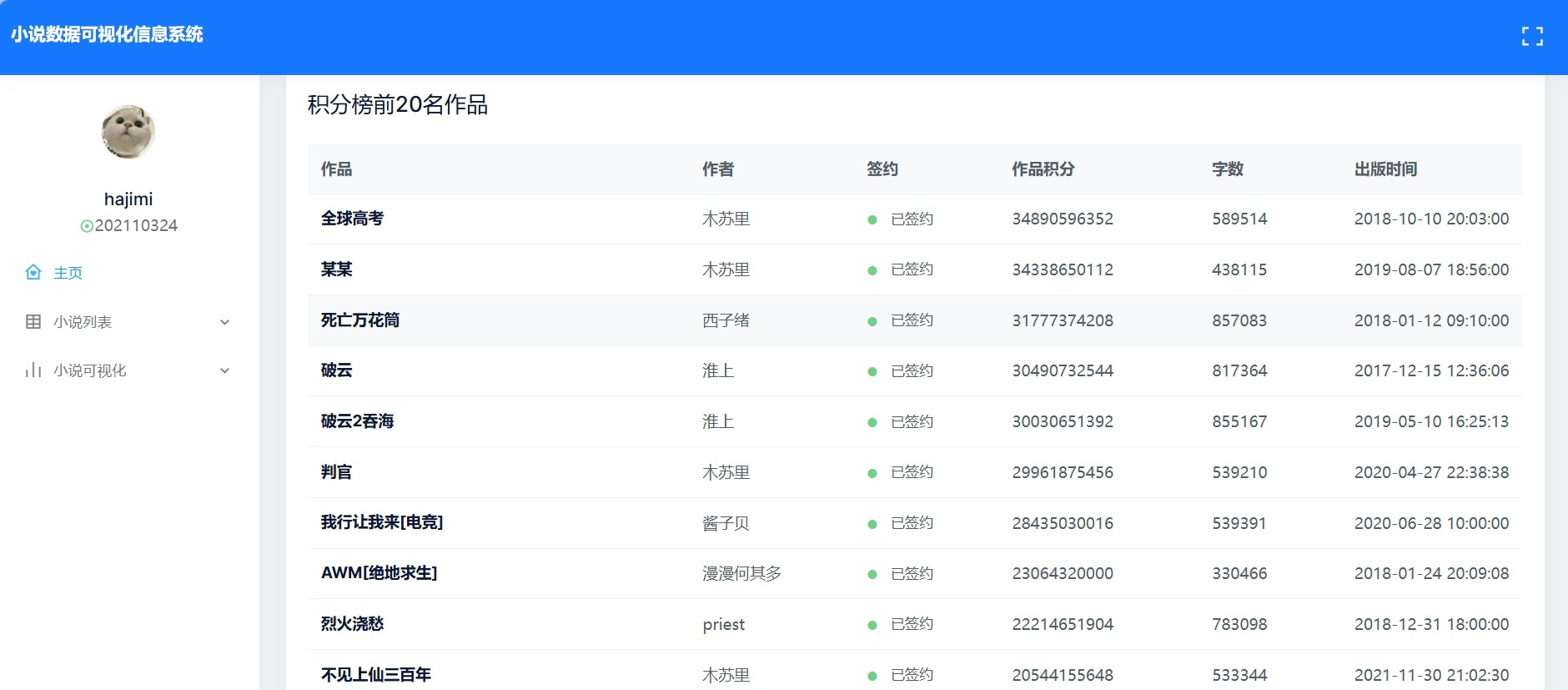Open the hajimi cat avatar

128,132
